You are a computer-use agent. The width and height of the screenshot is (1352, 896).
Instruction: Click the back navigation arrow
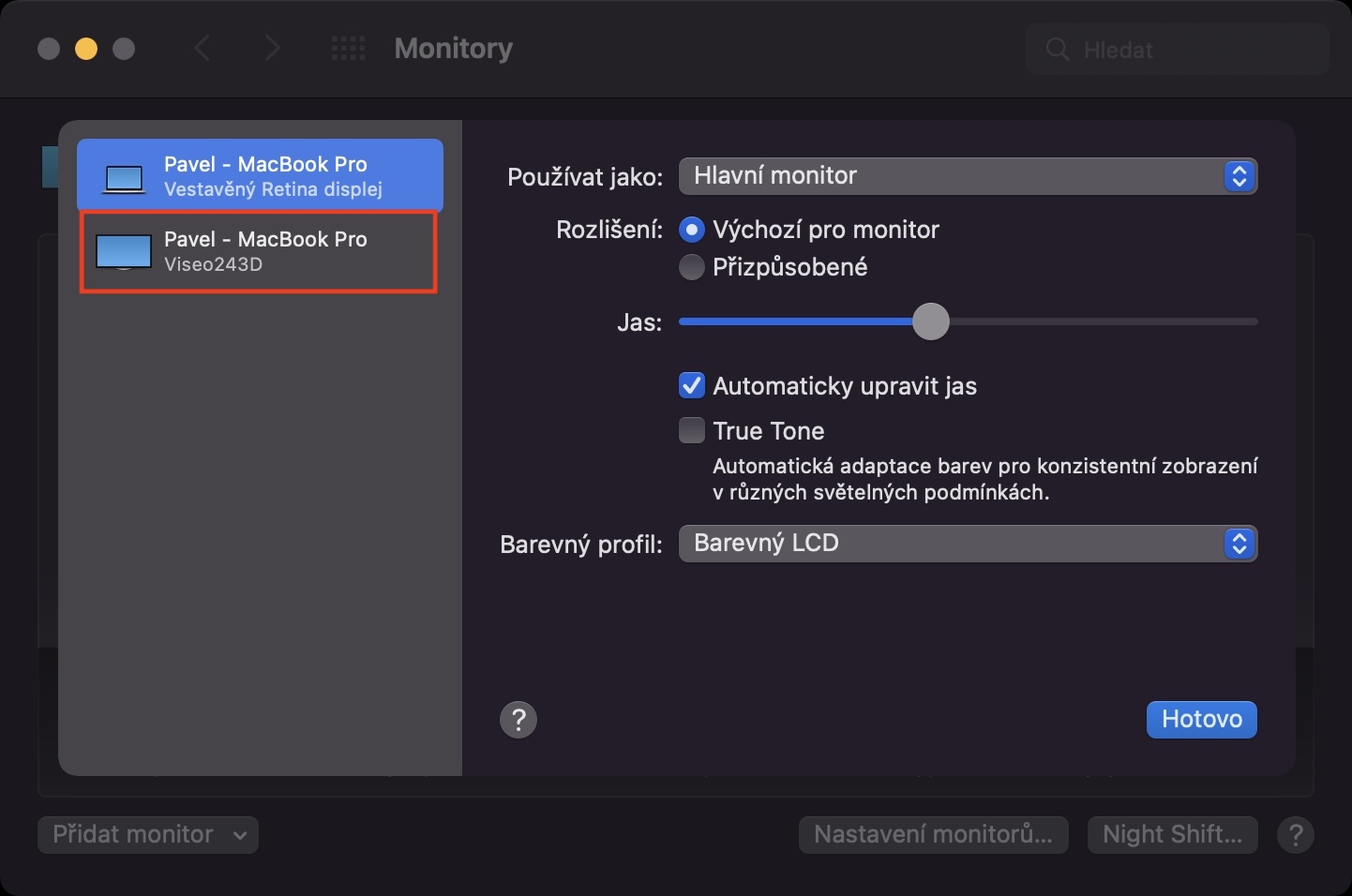point(202,49)
